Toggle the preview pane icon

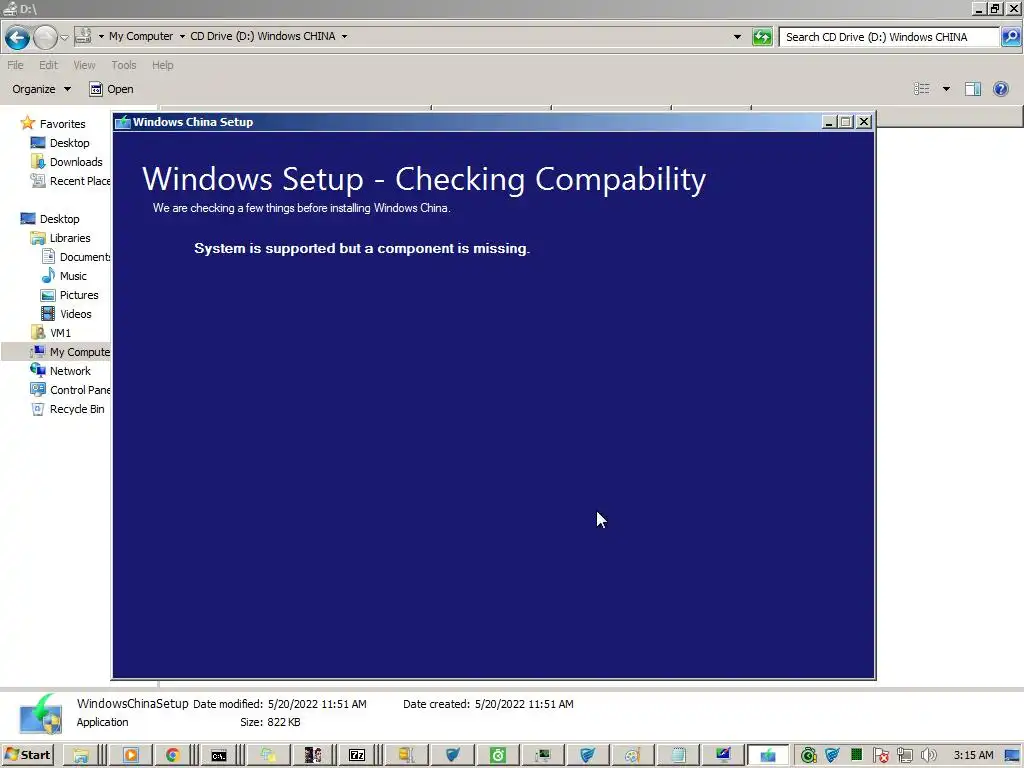click(973, 89)
